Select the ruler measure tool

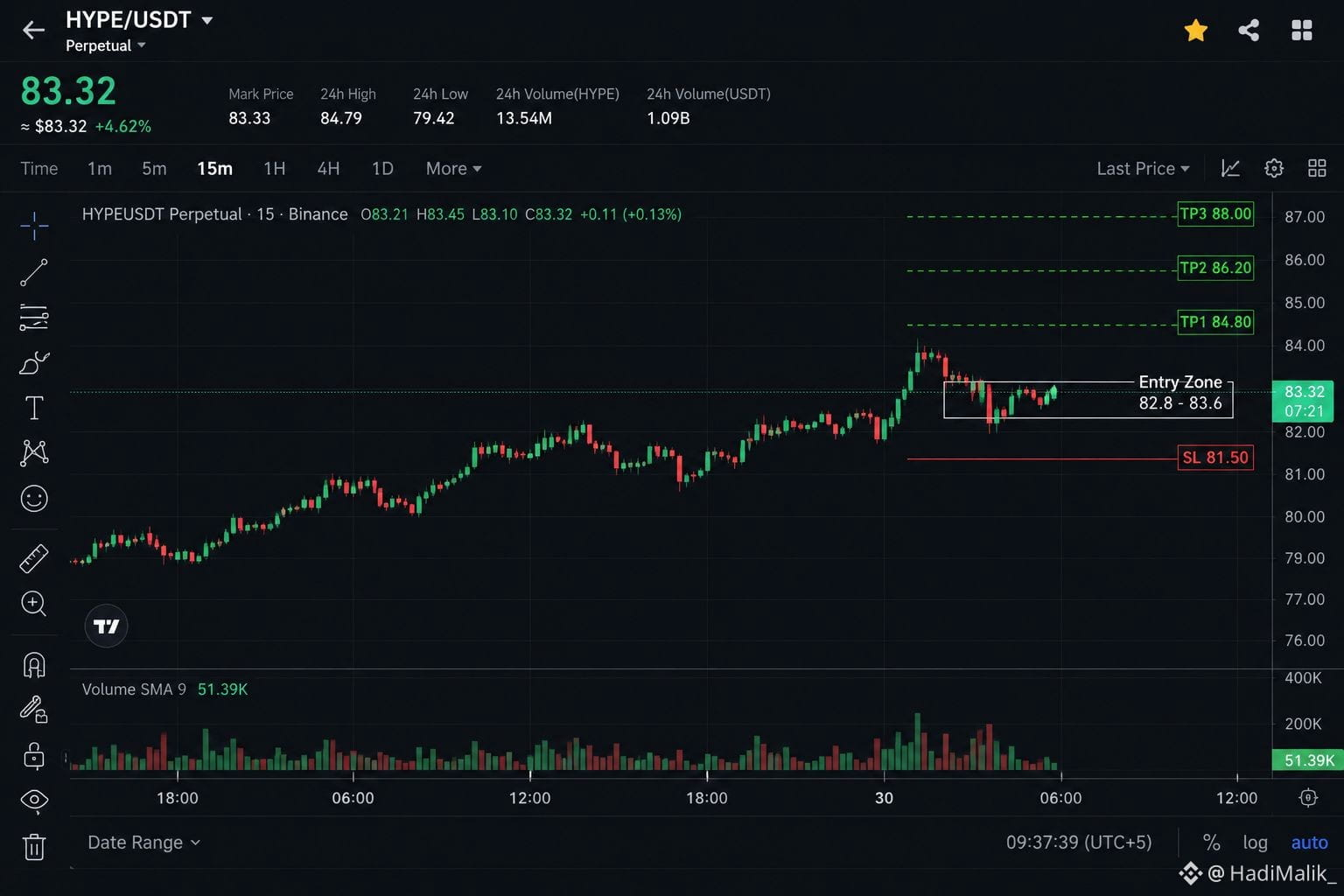[x=34, y=558]
